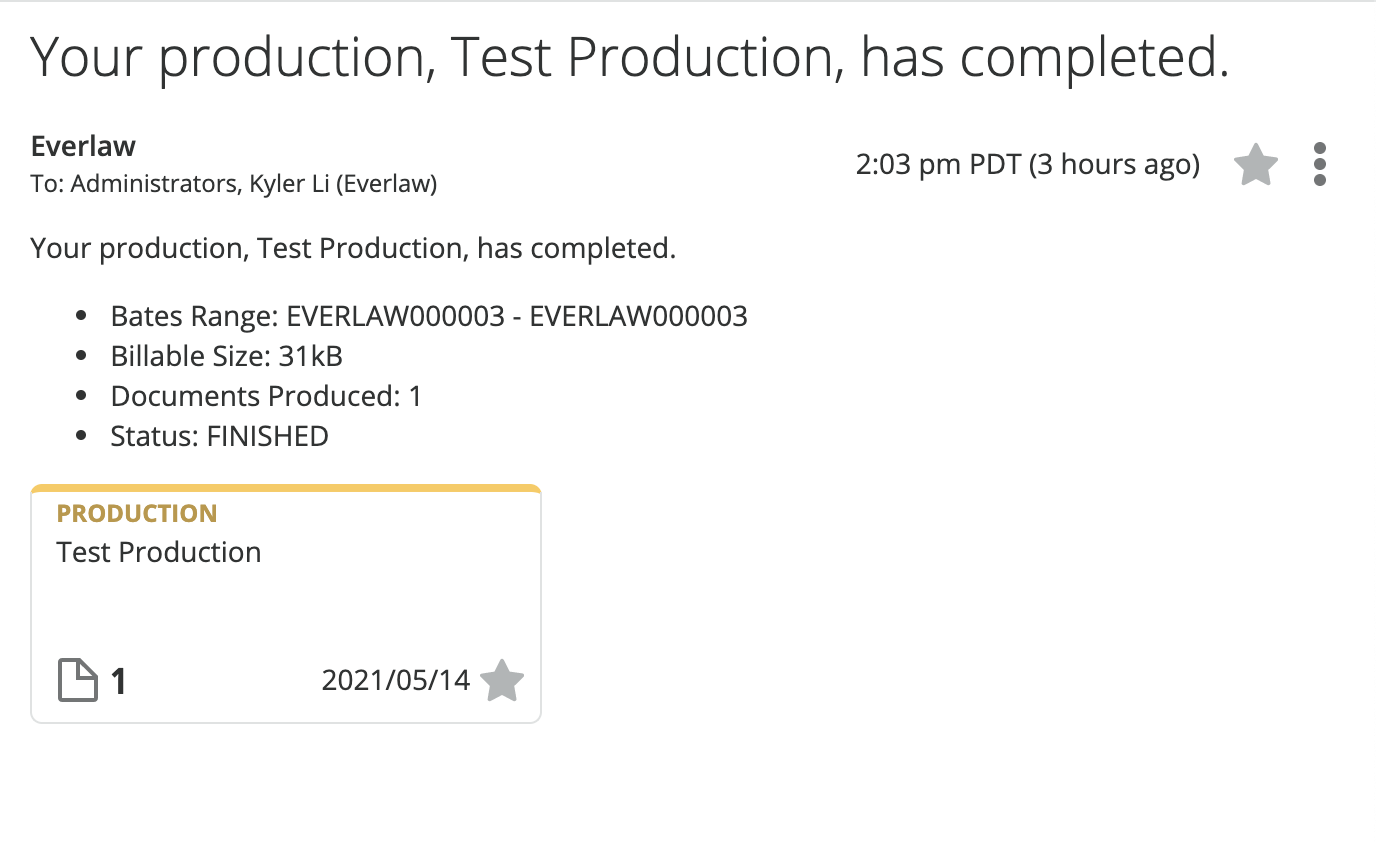Image resolution: width=1376 pixels, height=842 pixels.
Task: Click the recipients line with Kyler Li
Action: tap(234, 184)
